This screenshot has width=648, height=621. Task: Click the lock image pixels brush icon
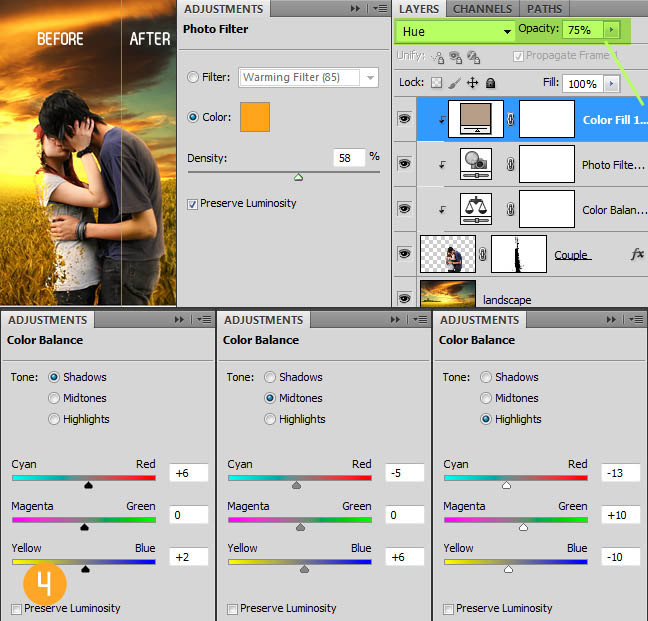(454, 83)
